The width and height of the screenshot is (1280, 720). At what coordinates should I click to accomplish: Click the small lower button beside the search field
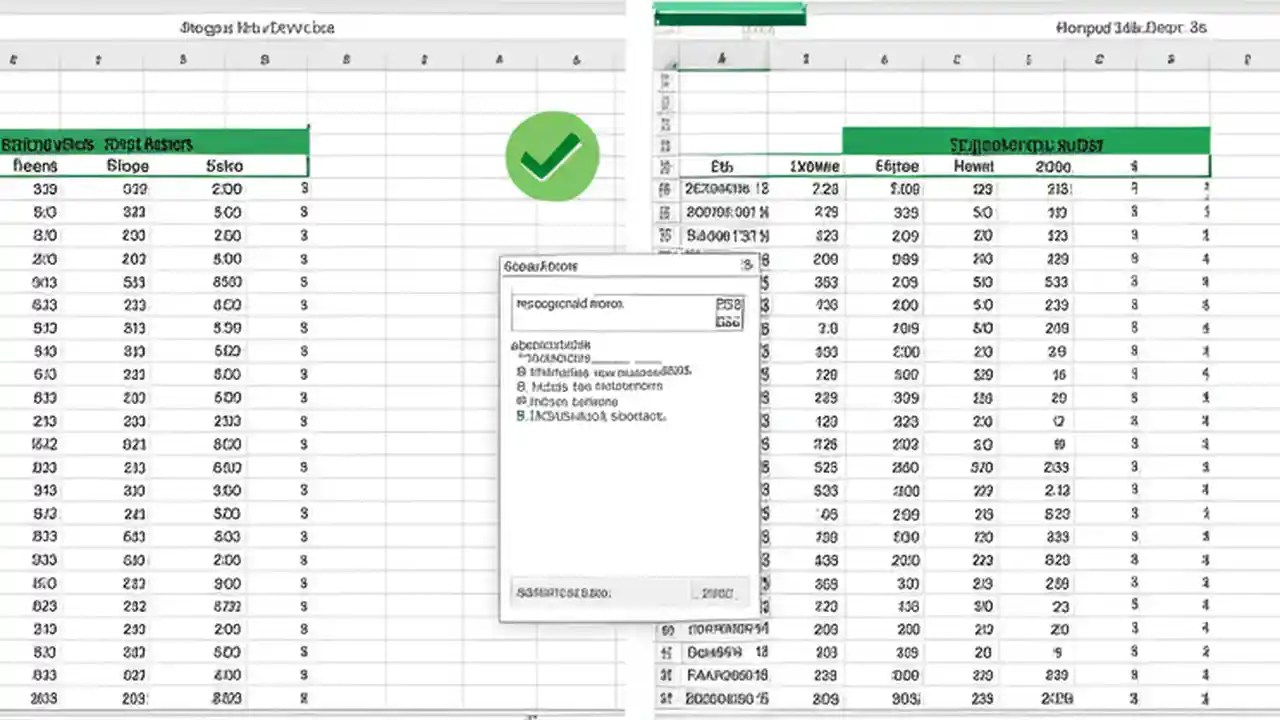[728, 322]
